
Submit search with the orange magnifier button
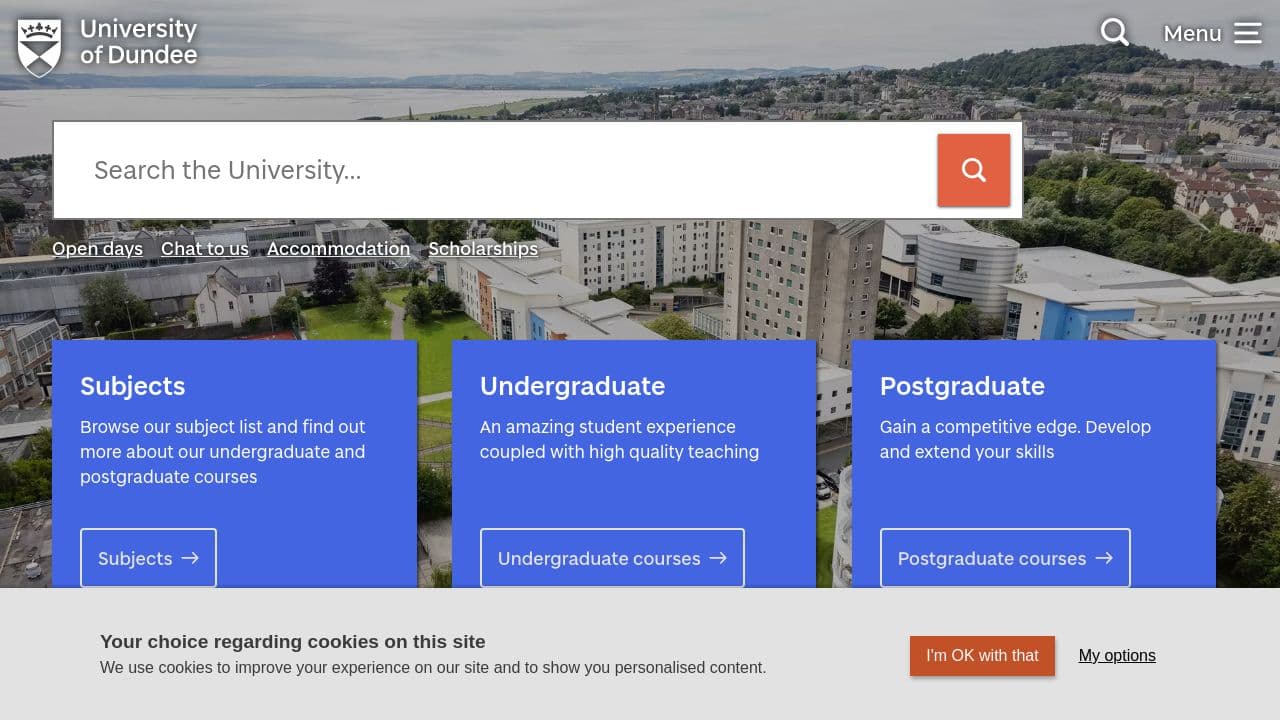[973, 170]
